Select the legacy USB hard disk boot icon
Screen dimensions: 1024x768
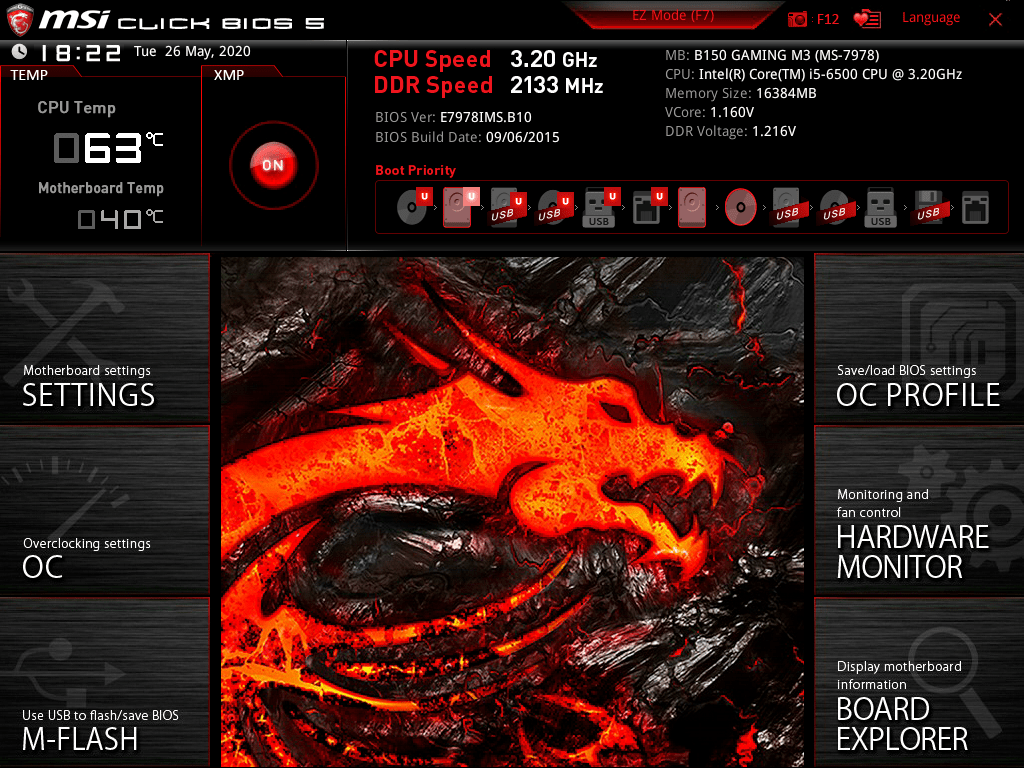[788, 207]
